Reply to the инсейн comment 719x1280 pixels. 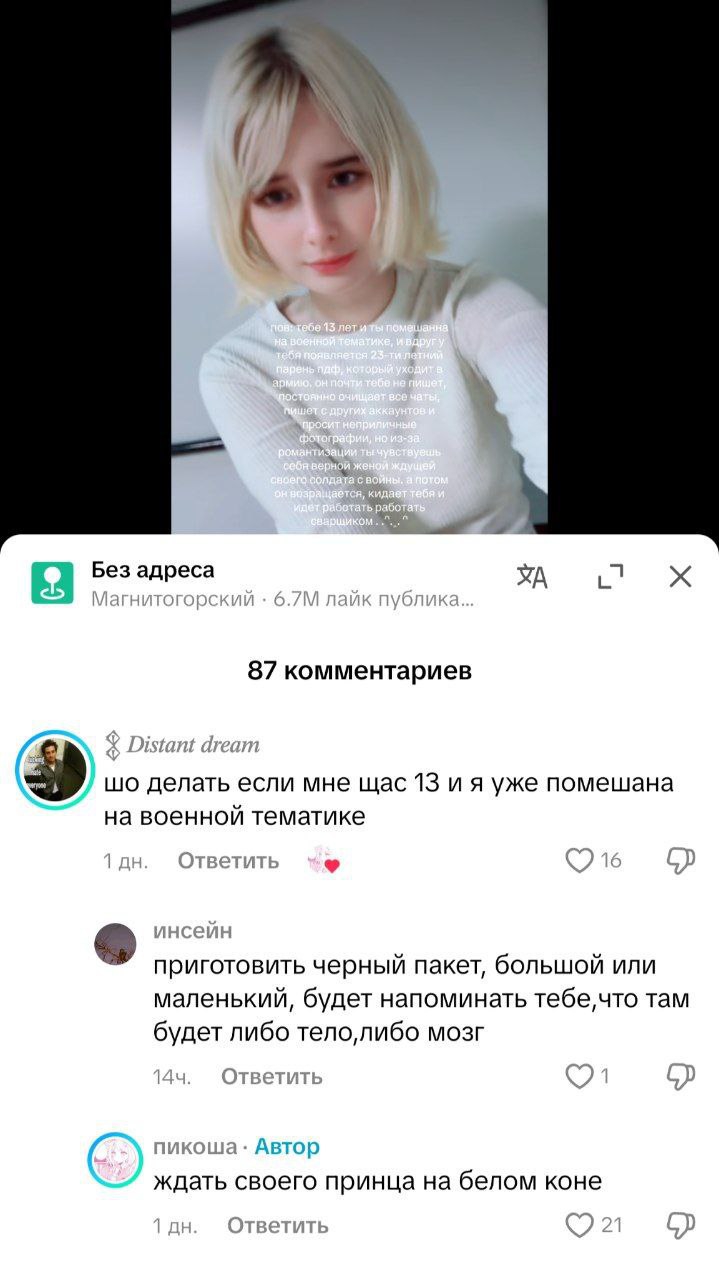(x=272, y=1077)
